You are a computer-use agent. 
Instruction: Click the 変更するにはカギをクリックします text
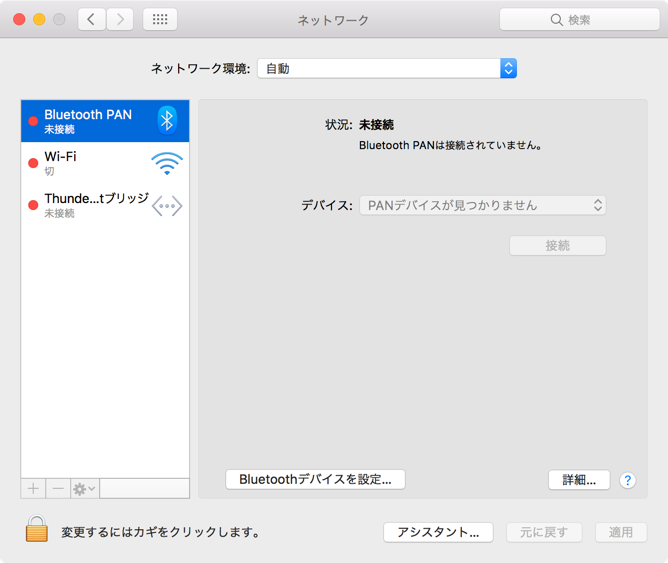[x=161, y=532]
